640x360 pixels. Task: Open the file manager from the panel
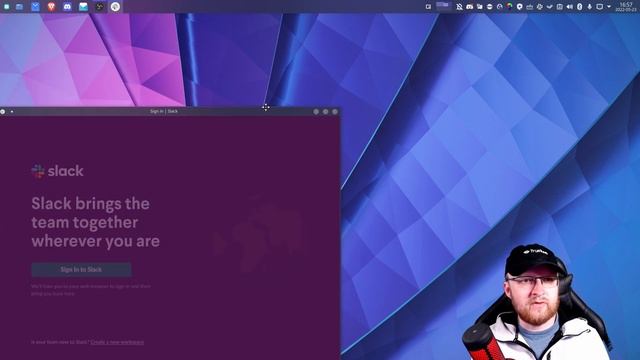(x=19, y=7)
